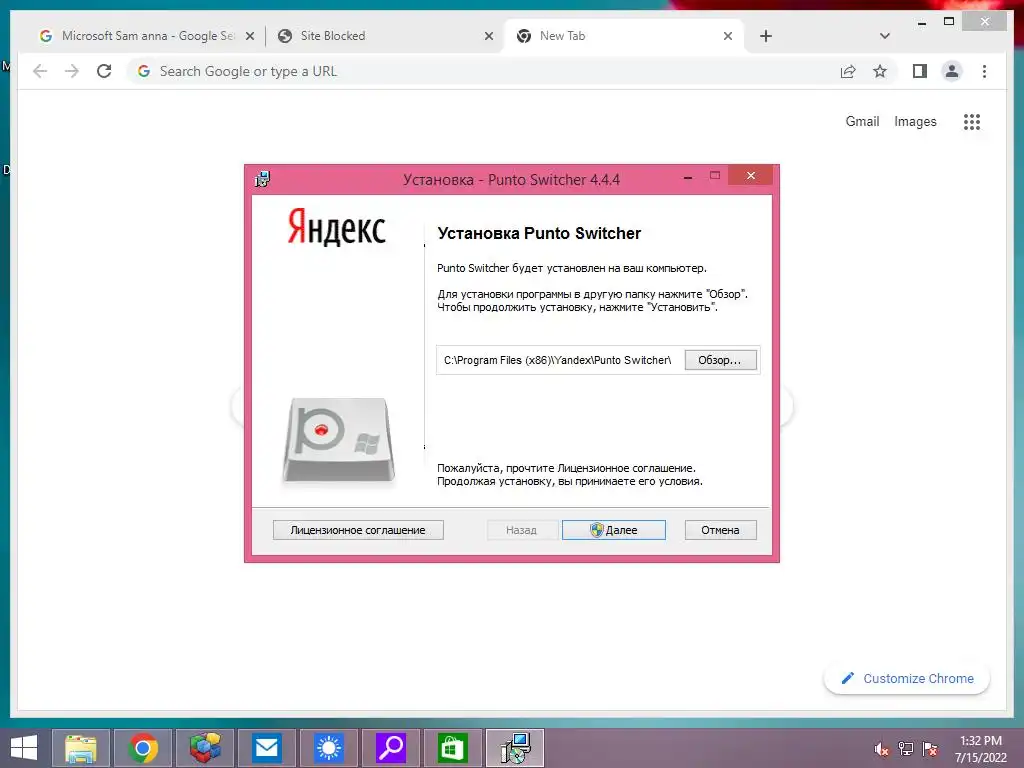Click the Яндекс logo in installer
The image size is (1024, 768).
click(x=337, y=226)
